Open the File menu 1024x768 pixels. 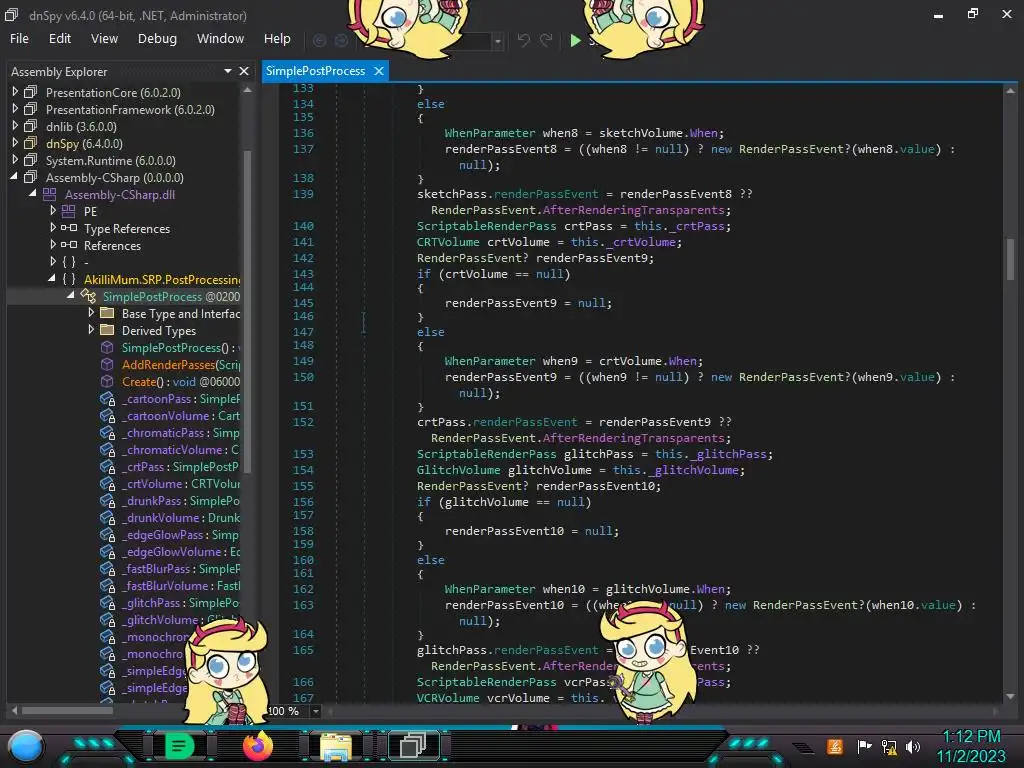pos(20,39)
